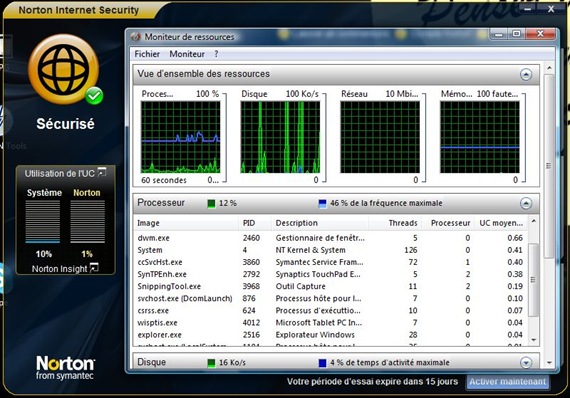Image resolution: width=570 pixels, height=398 pixels.
Task: Sort by the UC moyen column header
Action: (501, 223)
